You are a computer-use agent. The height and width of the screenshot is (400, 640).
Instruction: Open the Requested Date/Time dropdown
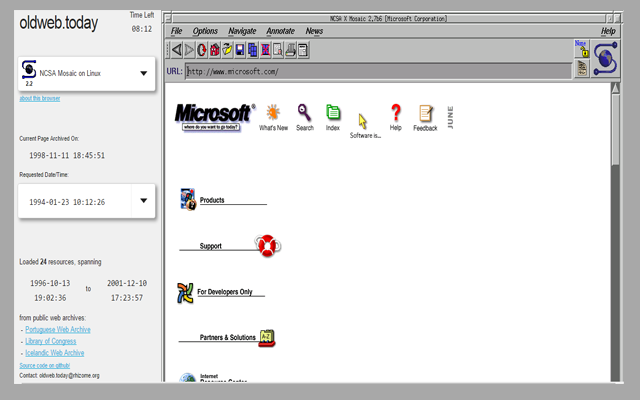pos(143,201)
